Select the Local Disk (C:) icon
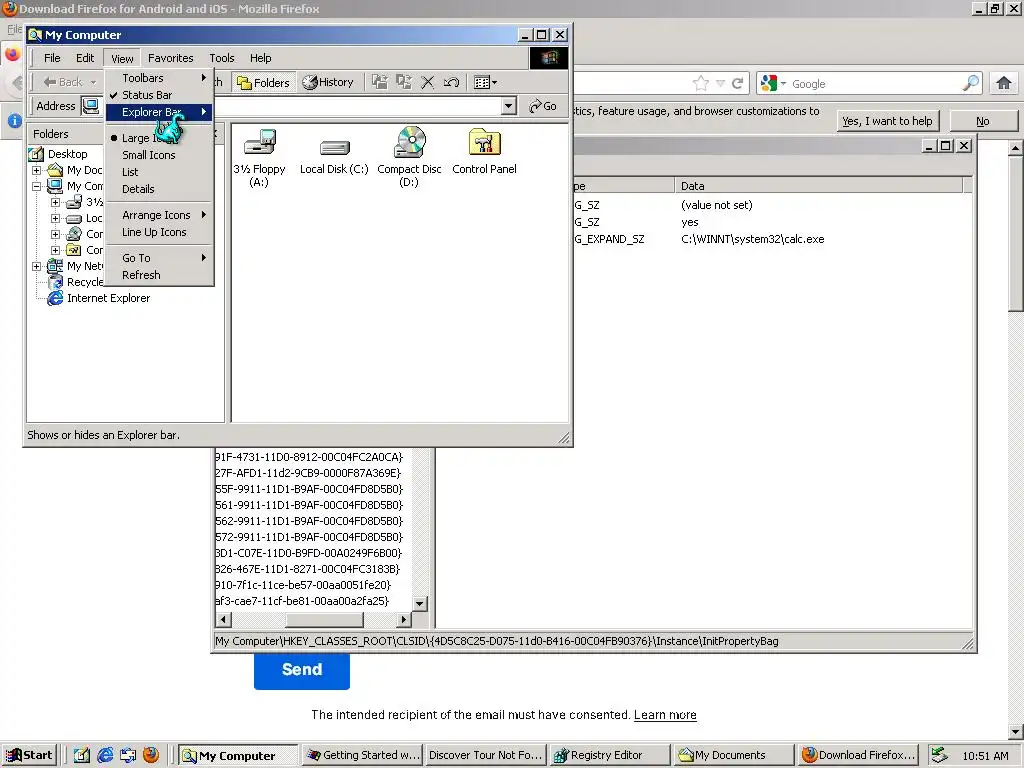Viewport: 1024px width, 768px height. [334, 157]
